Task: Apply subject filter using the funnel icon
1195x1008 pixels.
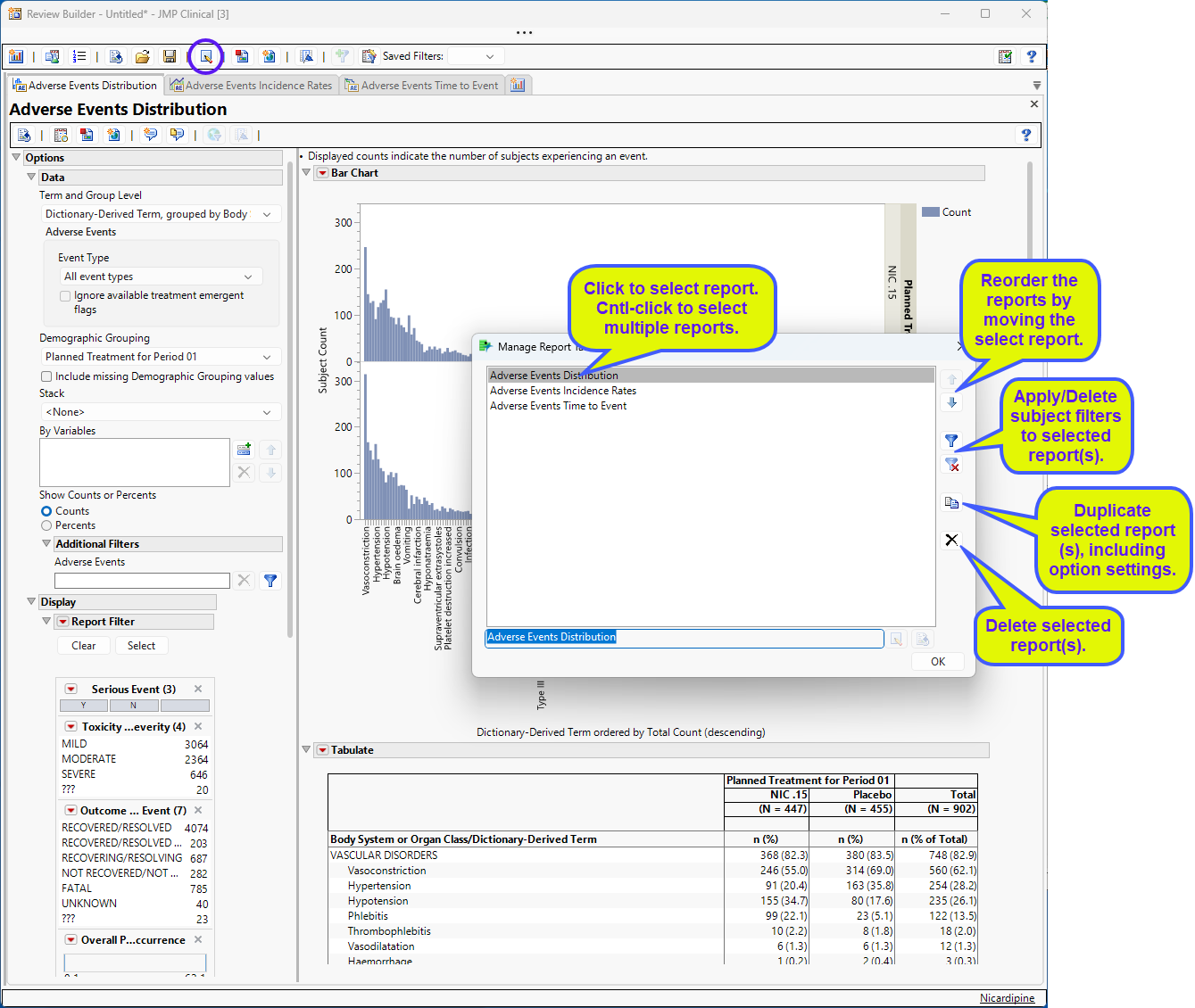Action: point(951,441)
